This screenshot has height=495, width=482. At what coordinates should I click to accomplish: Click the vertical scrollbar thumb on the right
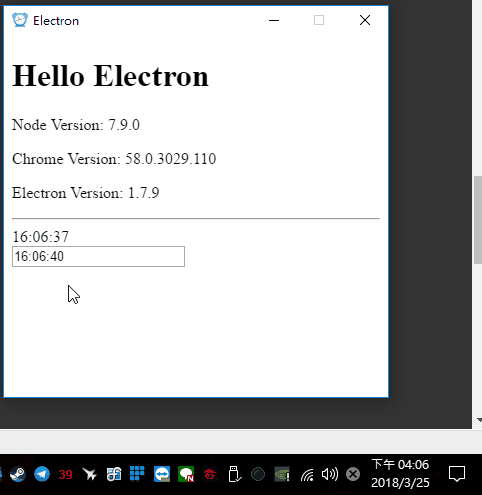pyautogui.click(x=478, y=220)
